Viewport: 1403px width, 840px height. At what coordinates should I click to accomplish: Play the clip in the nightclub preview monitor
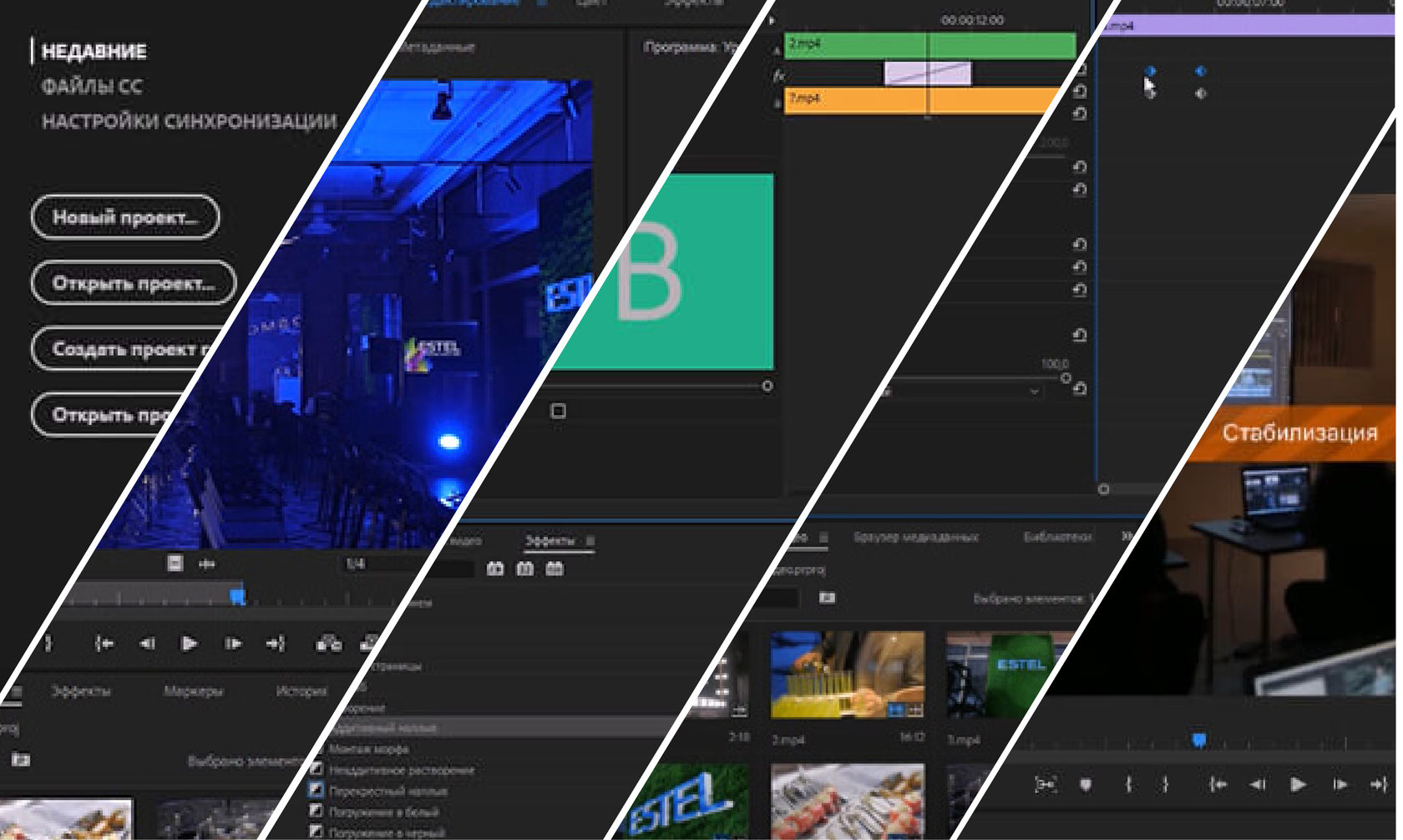190,644
